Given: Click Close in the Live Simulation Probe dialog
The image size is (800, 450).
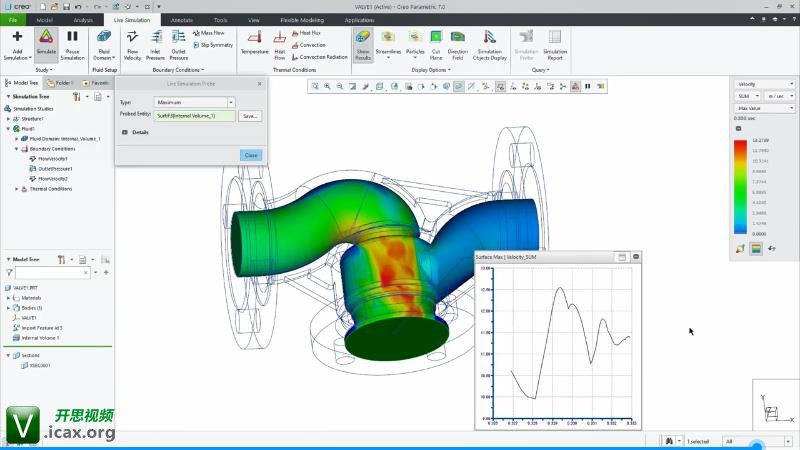Looking at the screenshot, I should click(250, 155).
